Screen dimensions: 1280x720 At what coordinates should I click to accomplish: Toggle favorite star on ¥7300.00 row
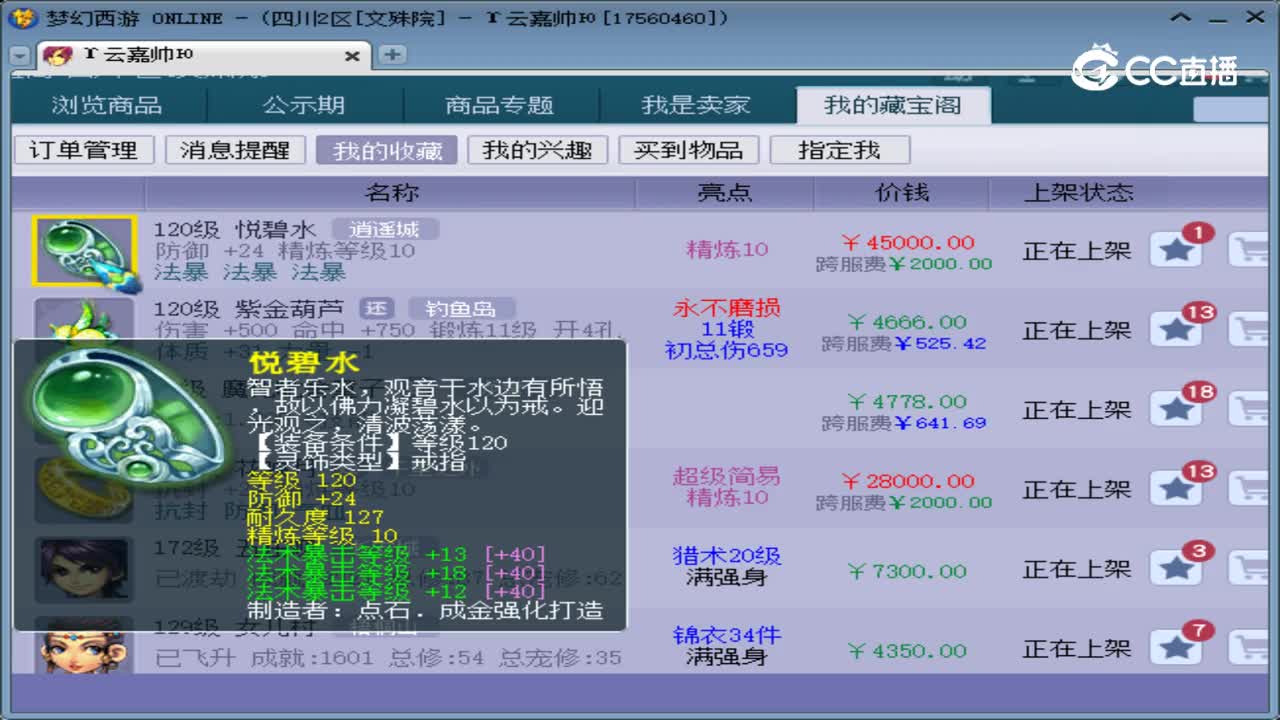(x=1176, y=569)
